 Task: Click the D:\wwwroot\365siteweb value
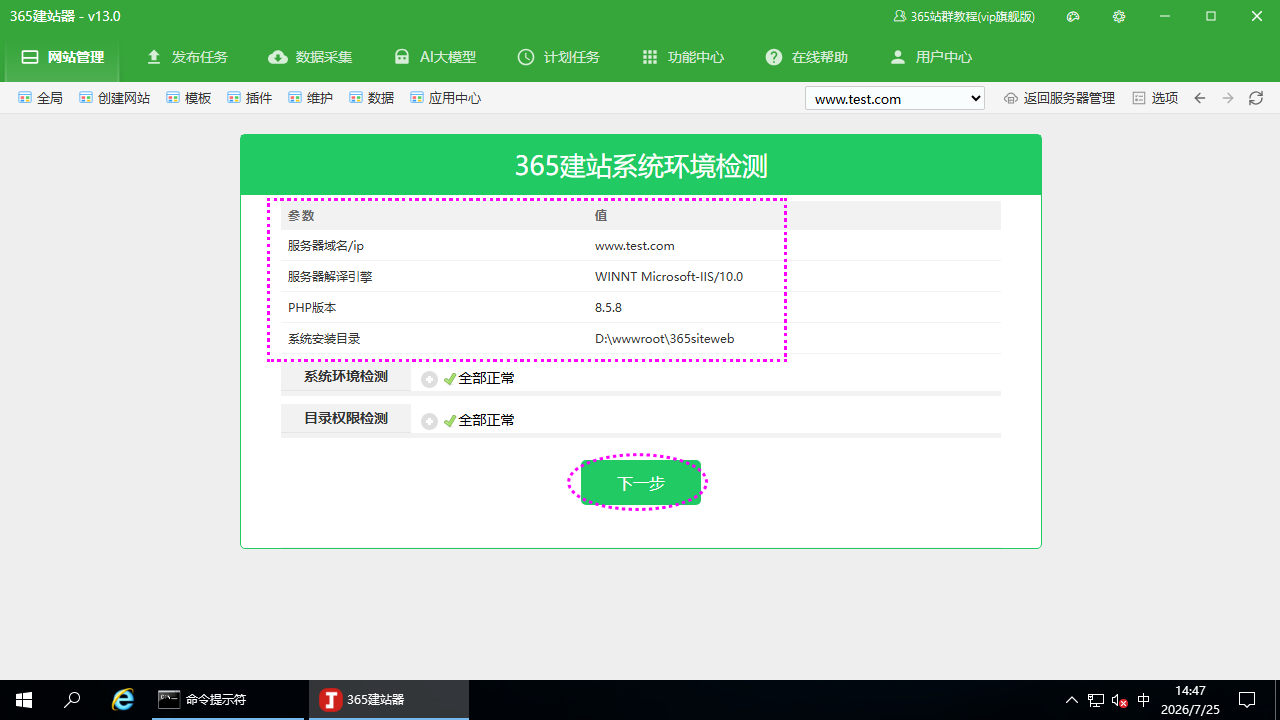[665, 339]
